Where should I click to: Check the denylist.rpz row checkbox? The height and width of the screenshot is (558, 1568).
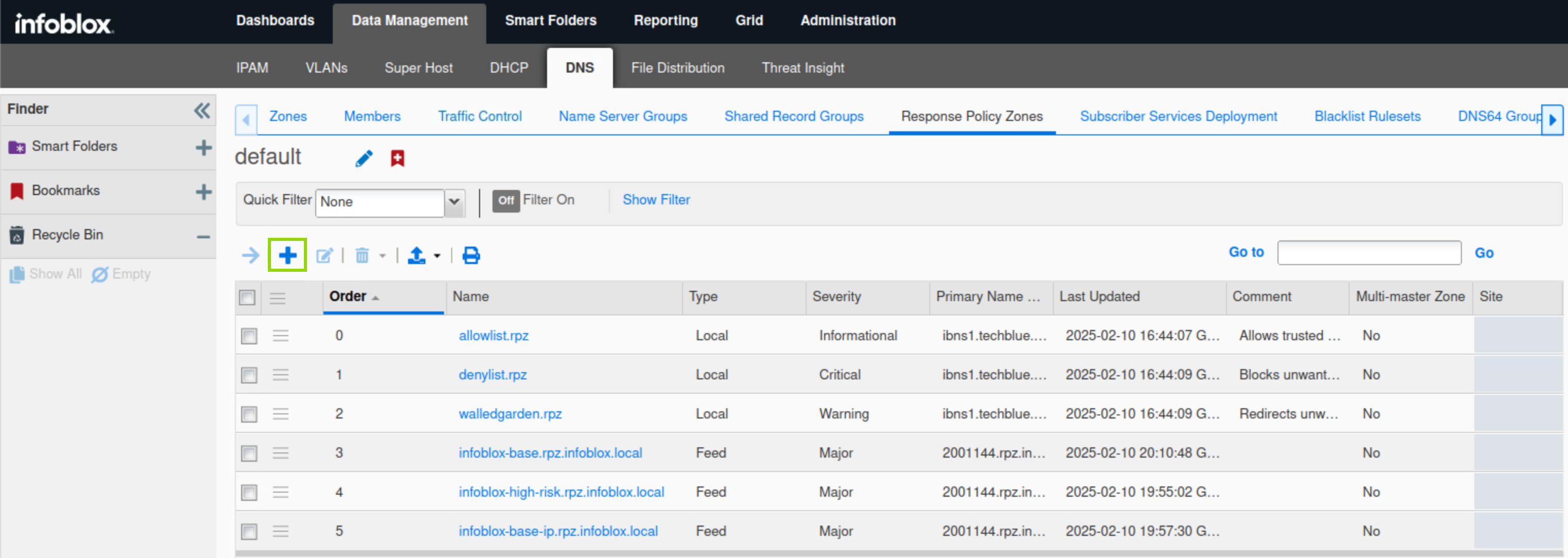[249, 375]
